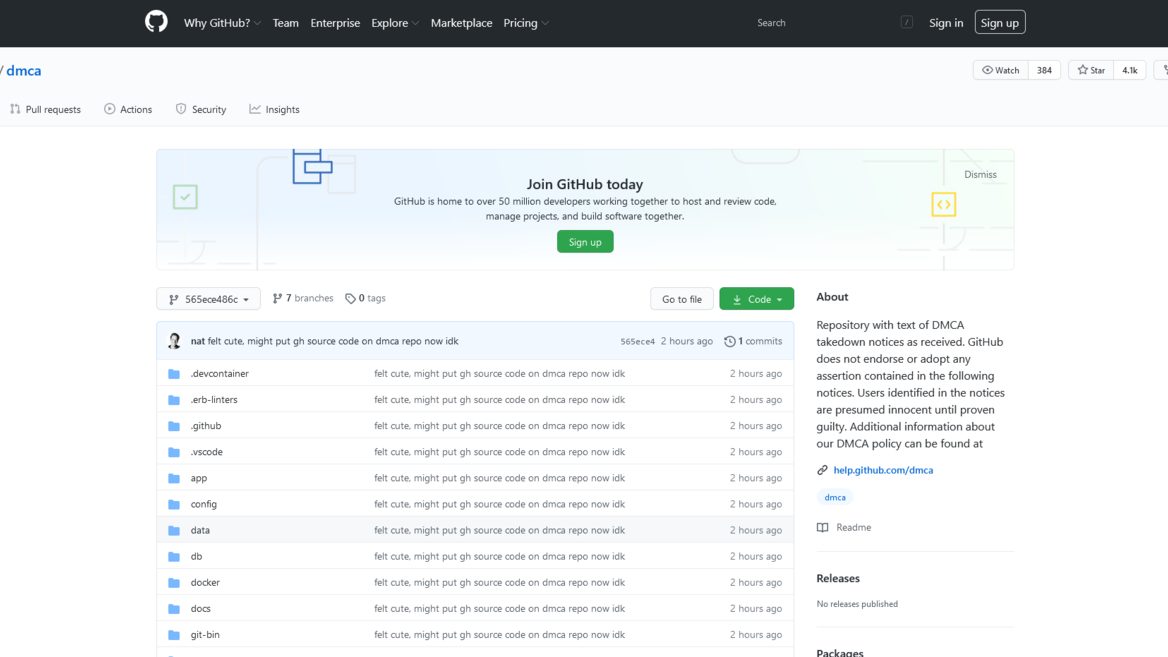Click the Actions play circle icon
Screen dimensions: 1168x657
point(110,109)
